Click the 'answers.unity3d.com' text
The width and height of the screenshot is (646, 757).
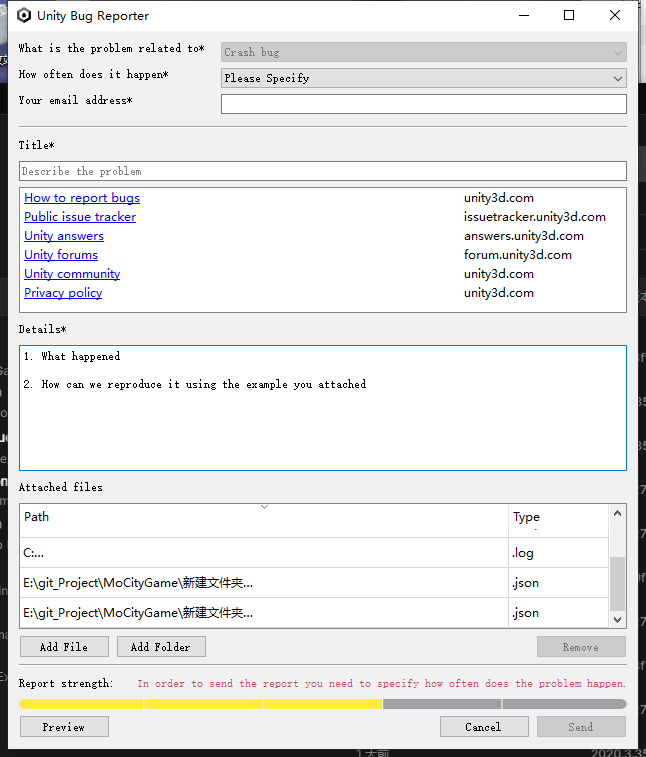click(524, 236)
